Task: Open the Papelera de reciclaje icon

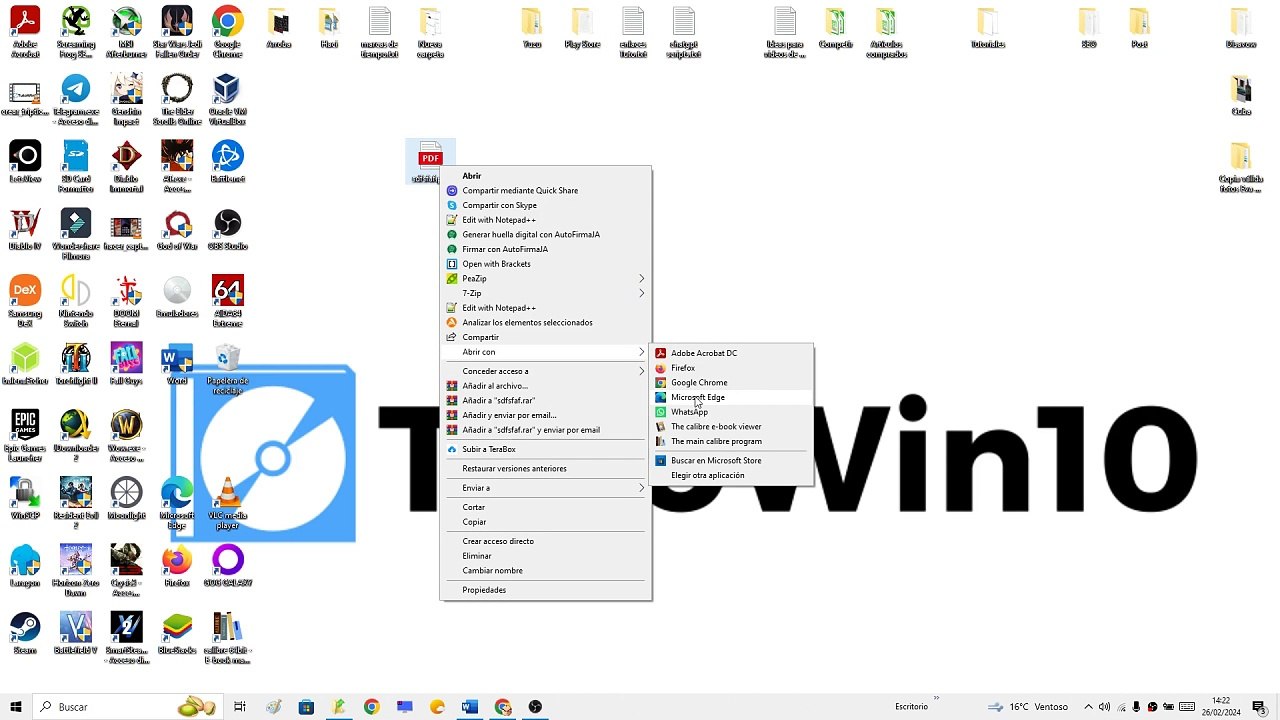Action: point(228,368)
